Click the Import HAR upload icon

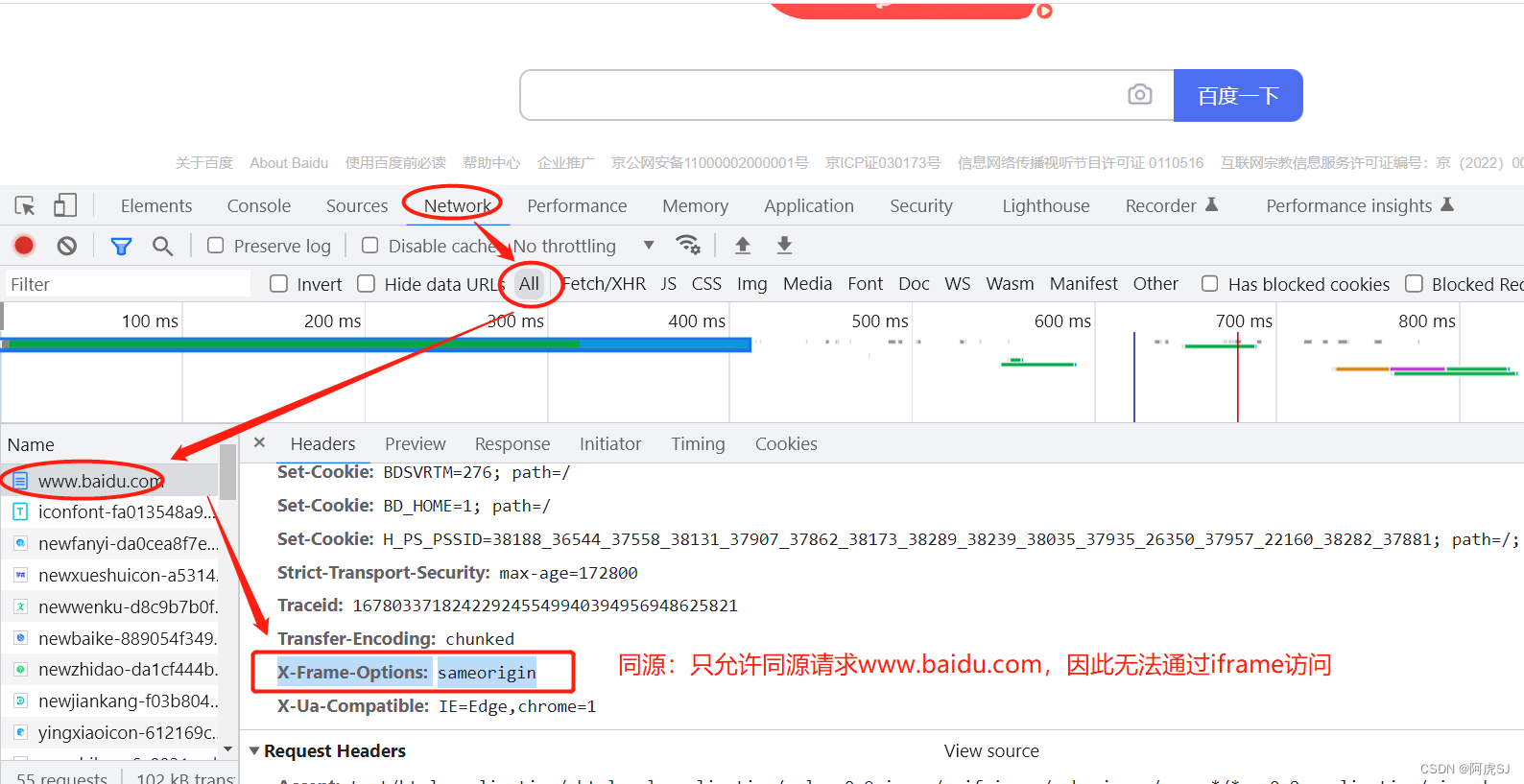(743, 246)
